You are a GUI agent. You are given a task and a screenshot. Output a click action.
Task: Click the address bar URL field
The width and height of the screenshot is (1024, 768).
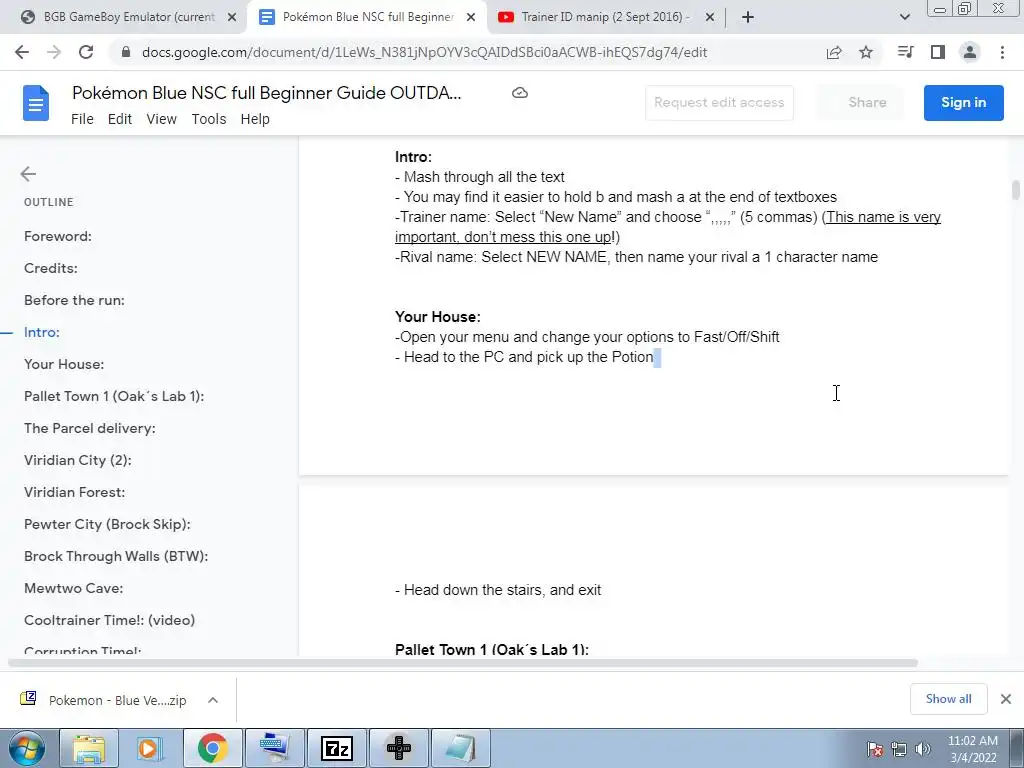click(424, 52)
